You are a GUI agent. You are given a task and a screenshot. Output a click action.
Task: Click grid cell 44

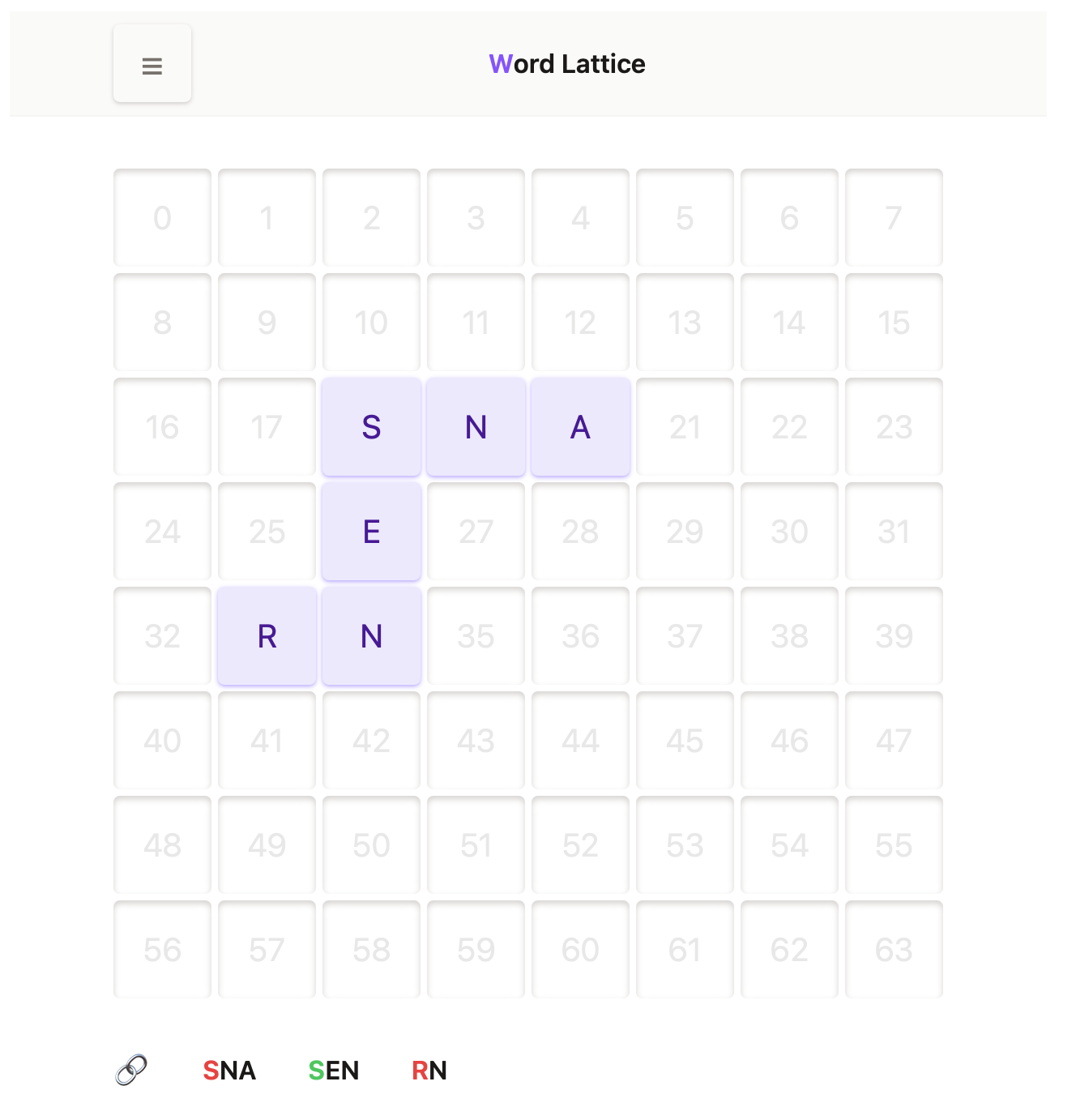point(580,741)
